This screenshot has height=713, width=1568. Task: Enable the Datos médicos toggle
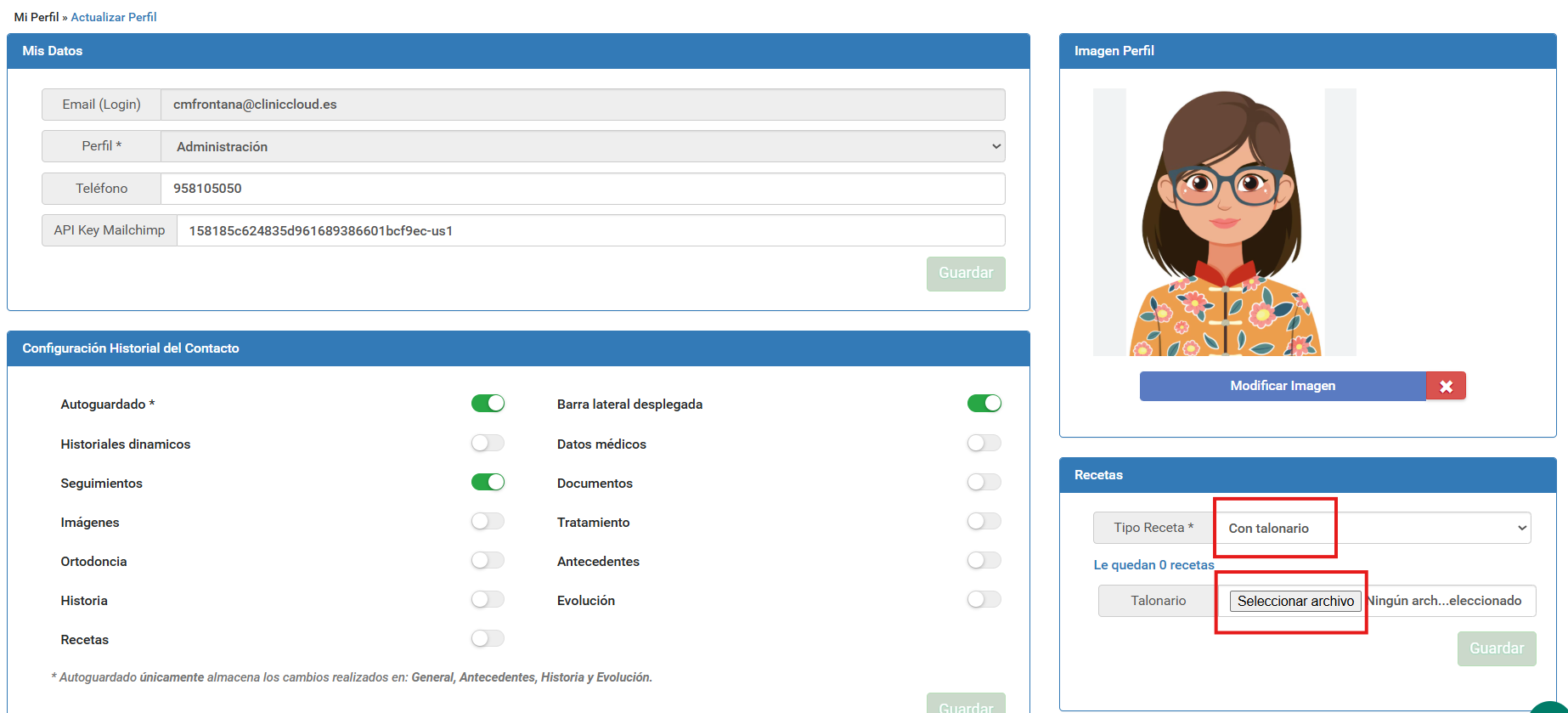pos(984,444)
